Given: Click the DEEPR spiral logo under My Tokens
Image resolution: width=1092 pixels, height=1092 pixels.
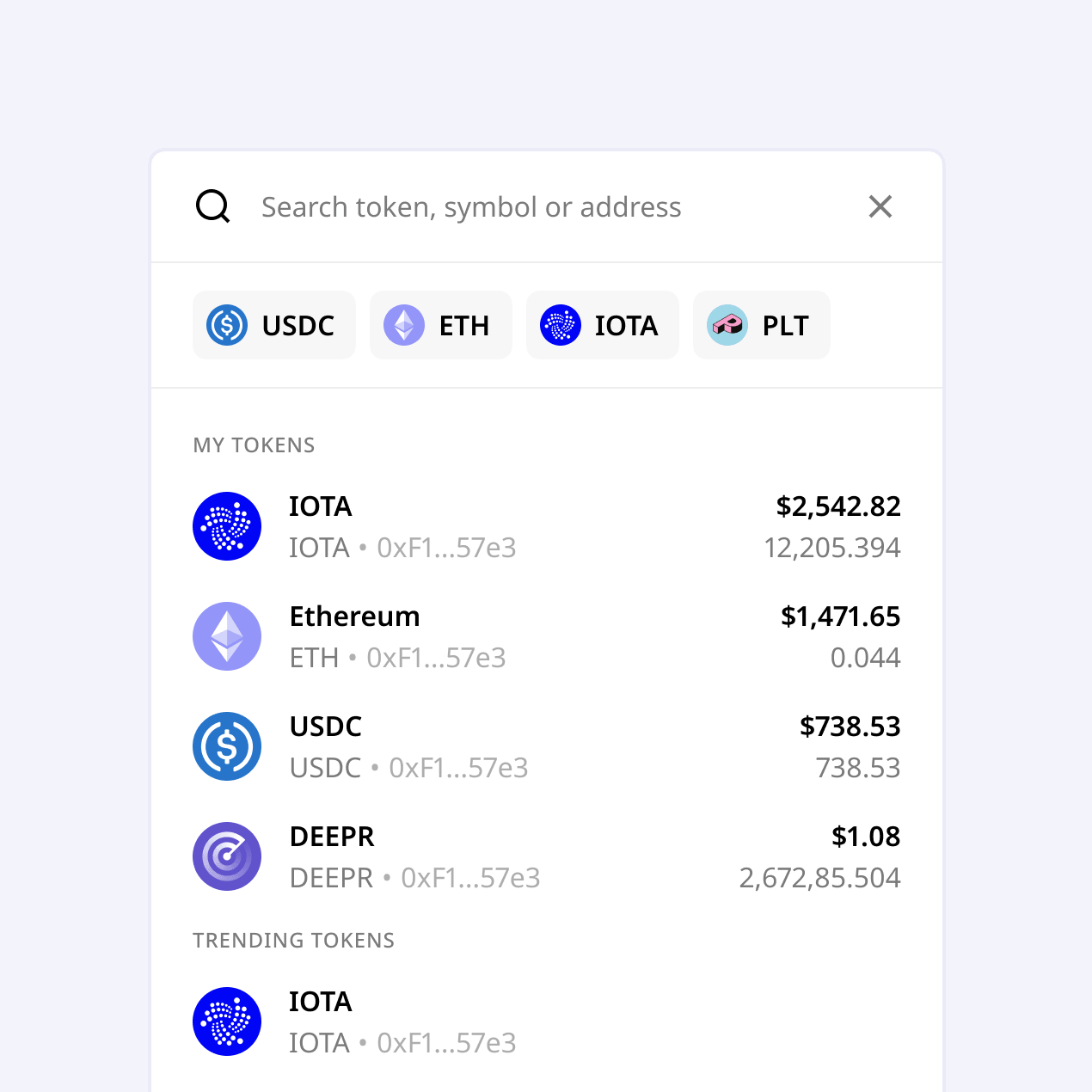Looking at the screenshot, I should [x=227, y=856].
